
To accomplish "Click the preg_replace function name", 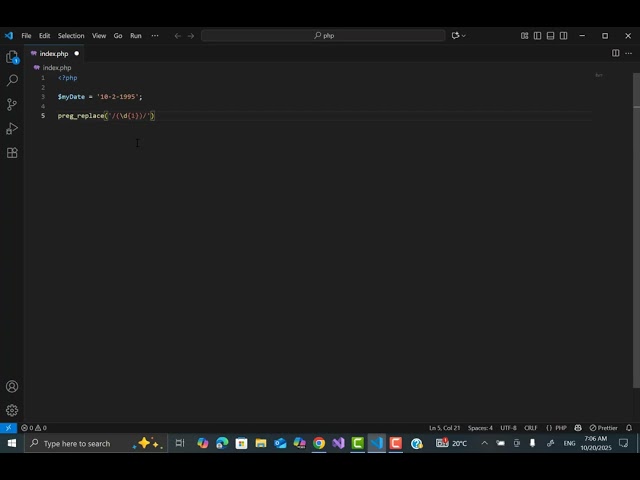I will (x=81, y=116).
